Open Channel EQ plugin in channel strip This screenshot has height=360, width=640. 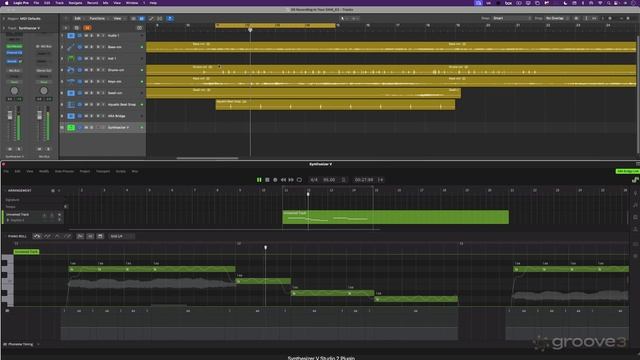(x=14, y=53)
